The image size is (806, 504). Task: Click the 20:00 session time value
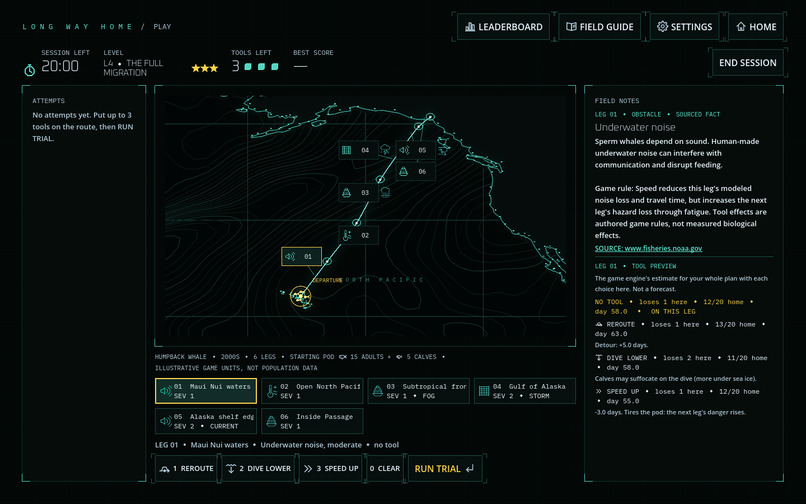point(60,66)
